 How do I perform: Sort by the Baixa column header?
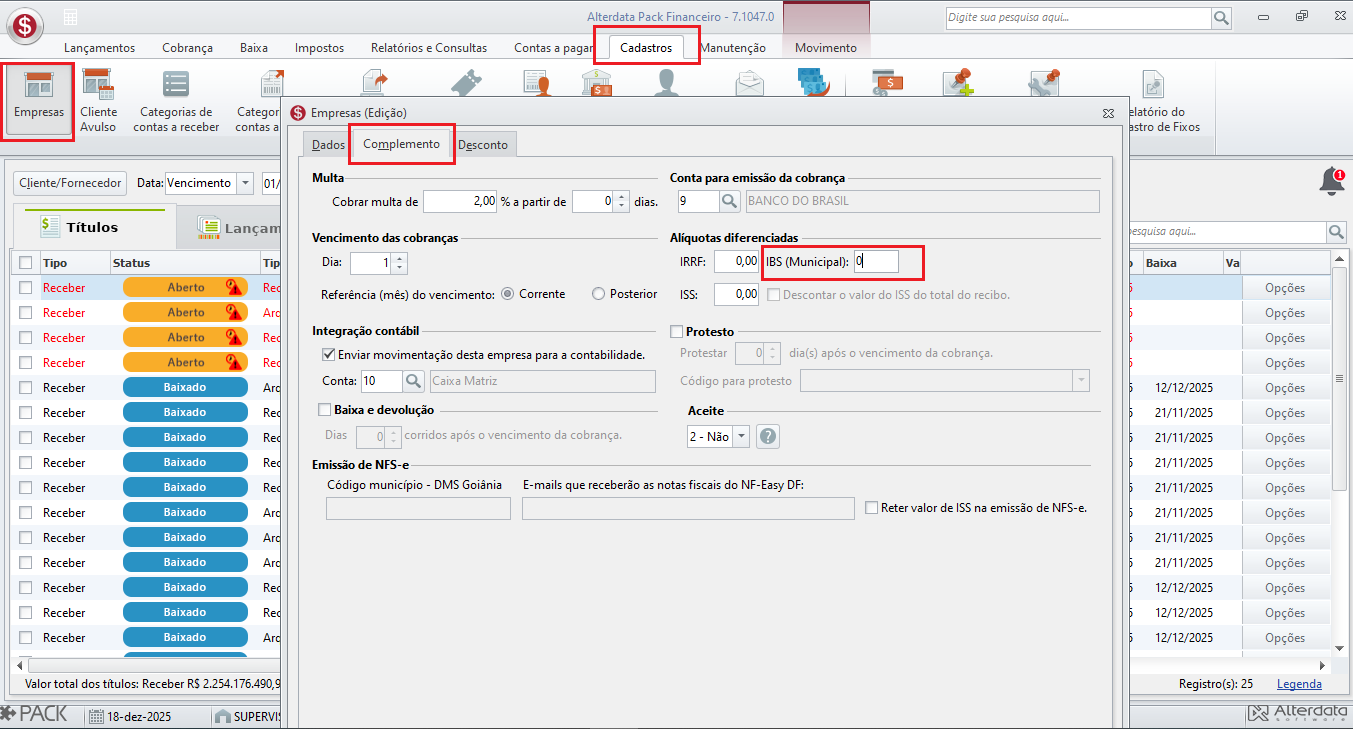1182,263
